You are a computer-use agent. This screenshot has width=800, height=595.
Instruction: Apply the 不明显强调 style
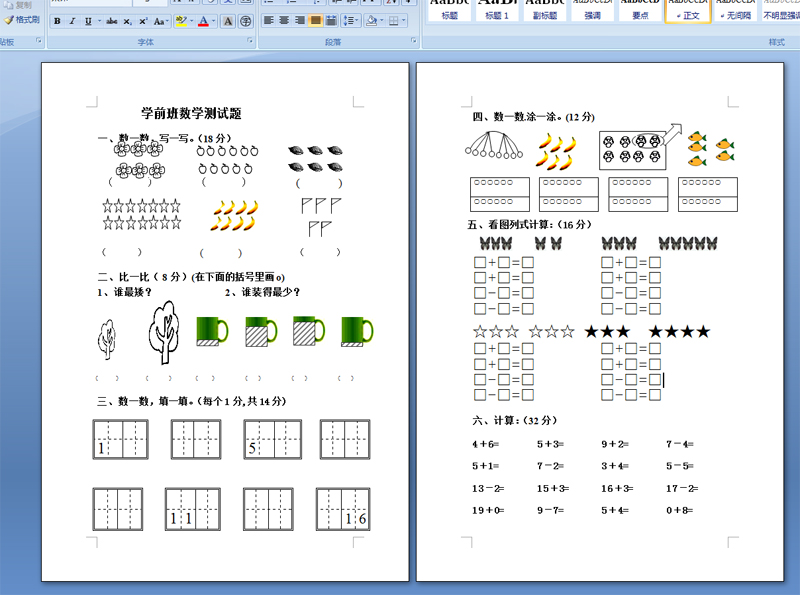tap(781, 10)
